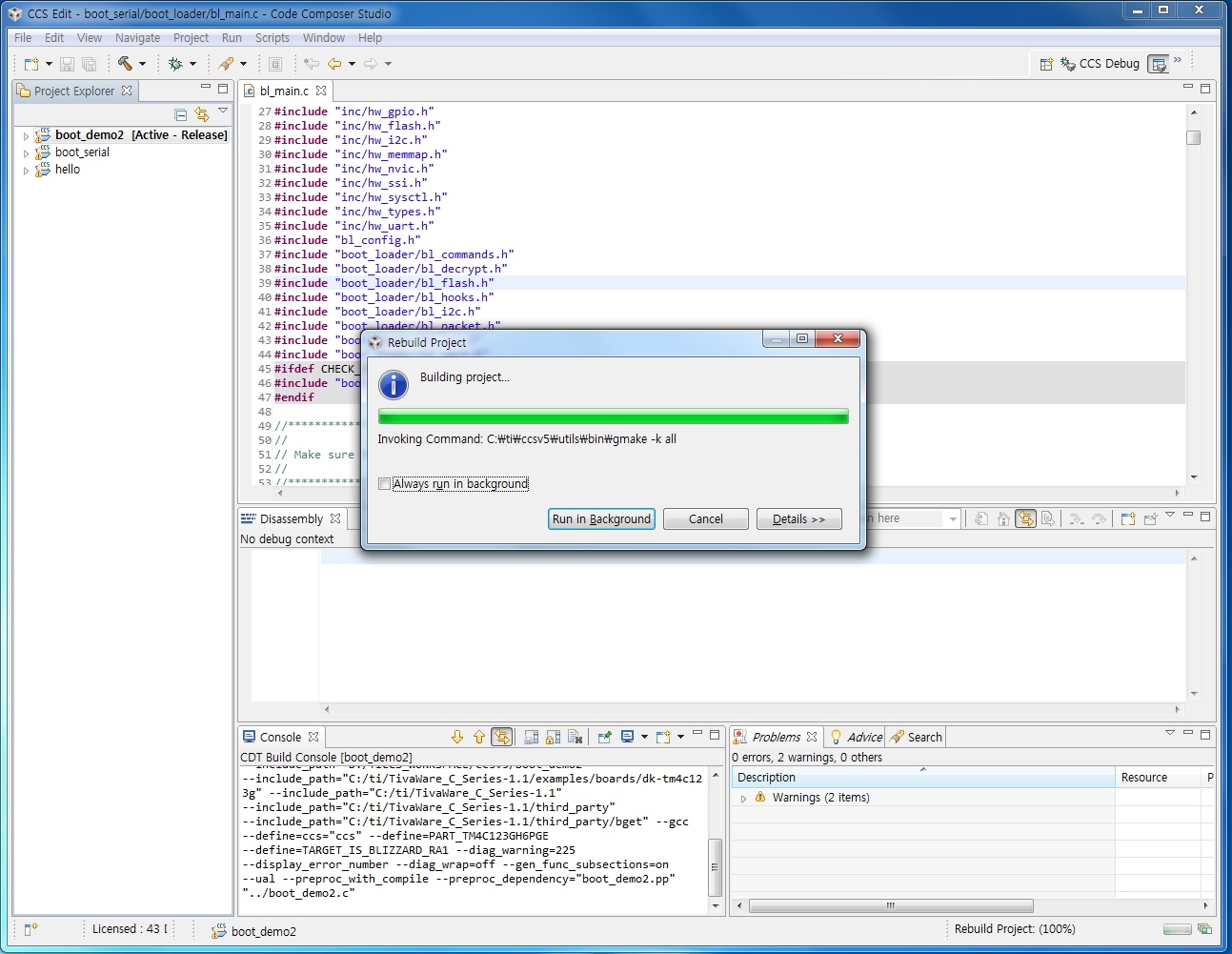The width and height of the screenshot is (1232, 954).
Task: Click the Last Edit Location icon
Action: point(311,64)
